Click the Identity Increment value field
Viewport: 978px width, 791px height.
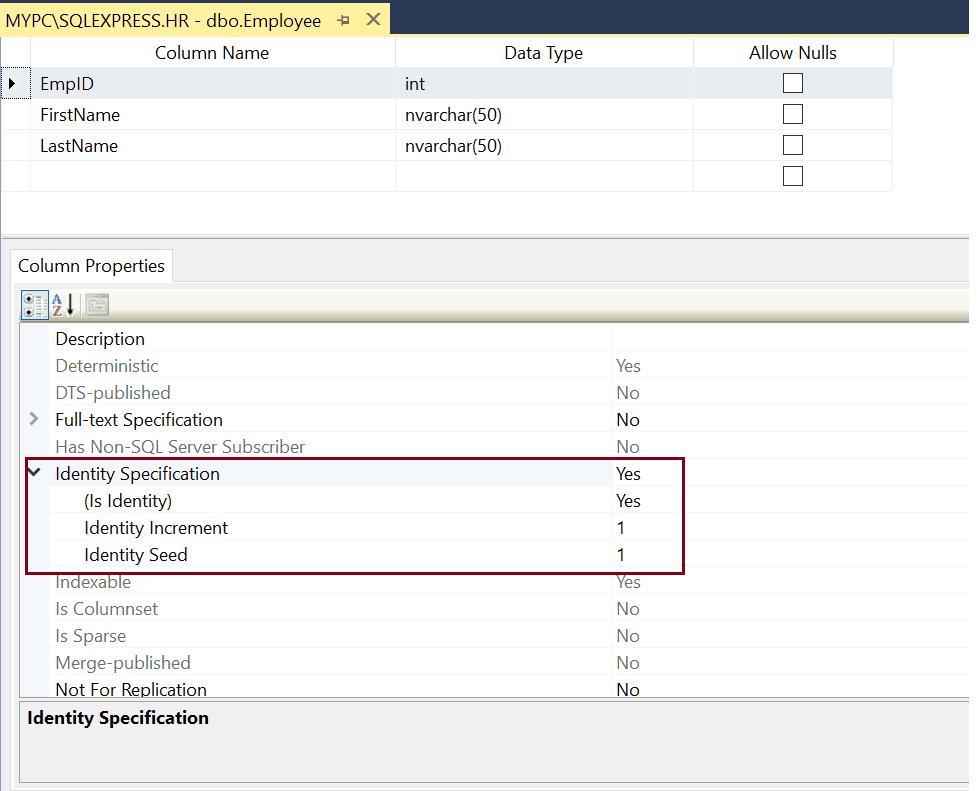(x=790, y=528)
